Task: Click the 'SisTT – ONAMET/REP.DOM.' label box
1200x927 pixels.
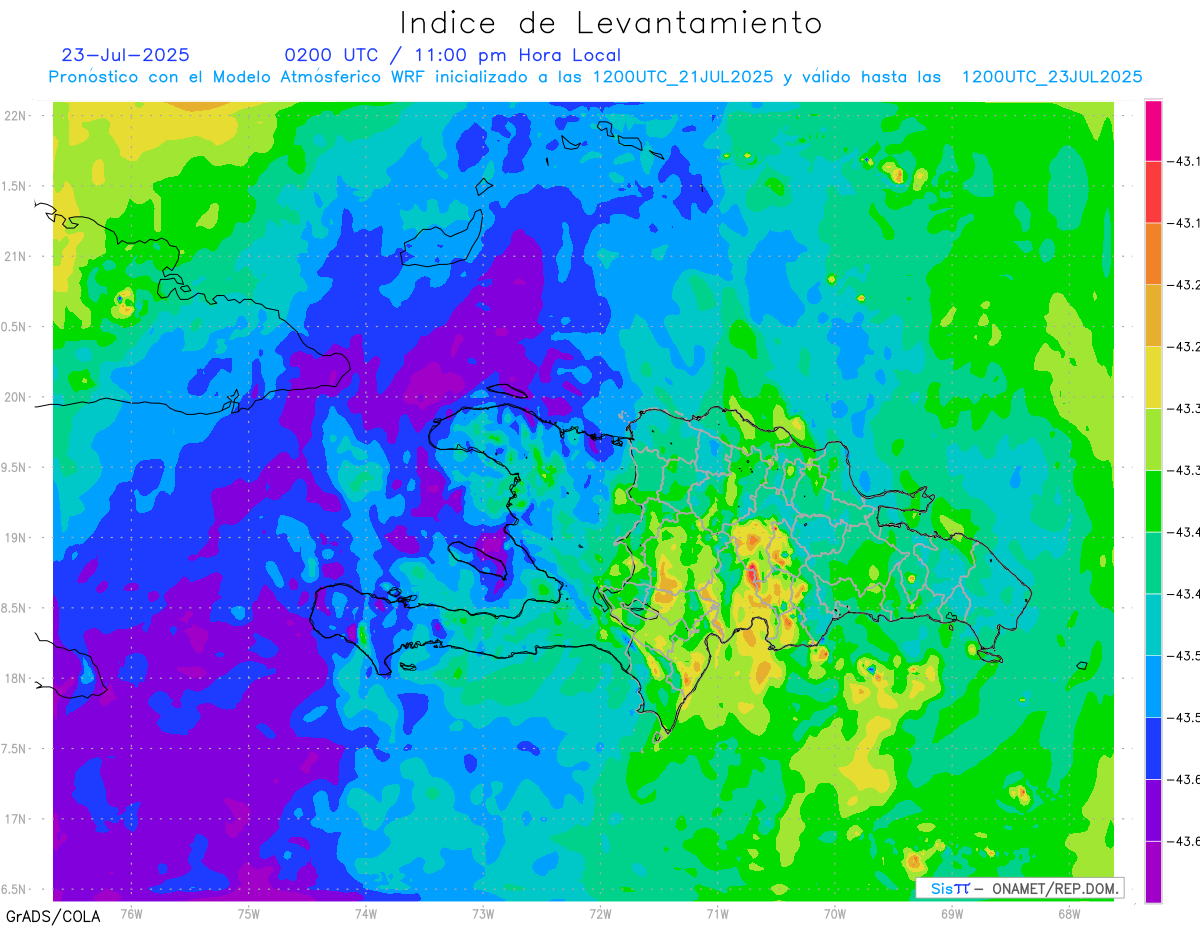Action: (x=1020, y=888)
